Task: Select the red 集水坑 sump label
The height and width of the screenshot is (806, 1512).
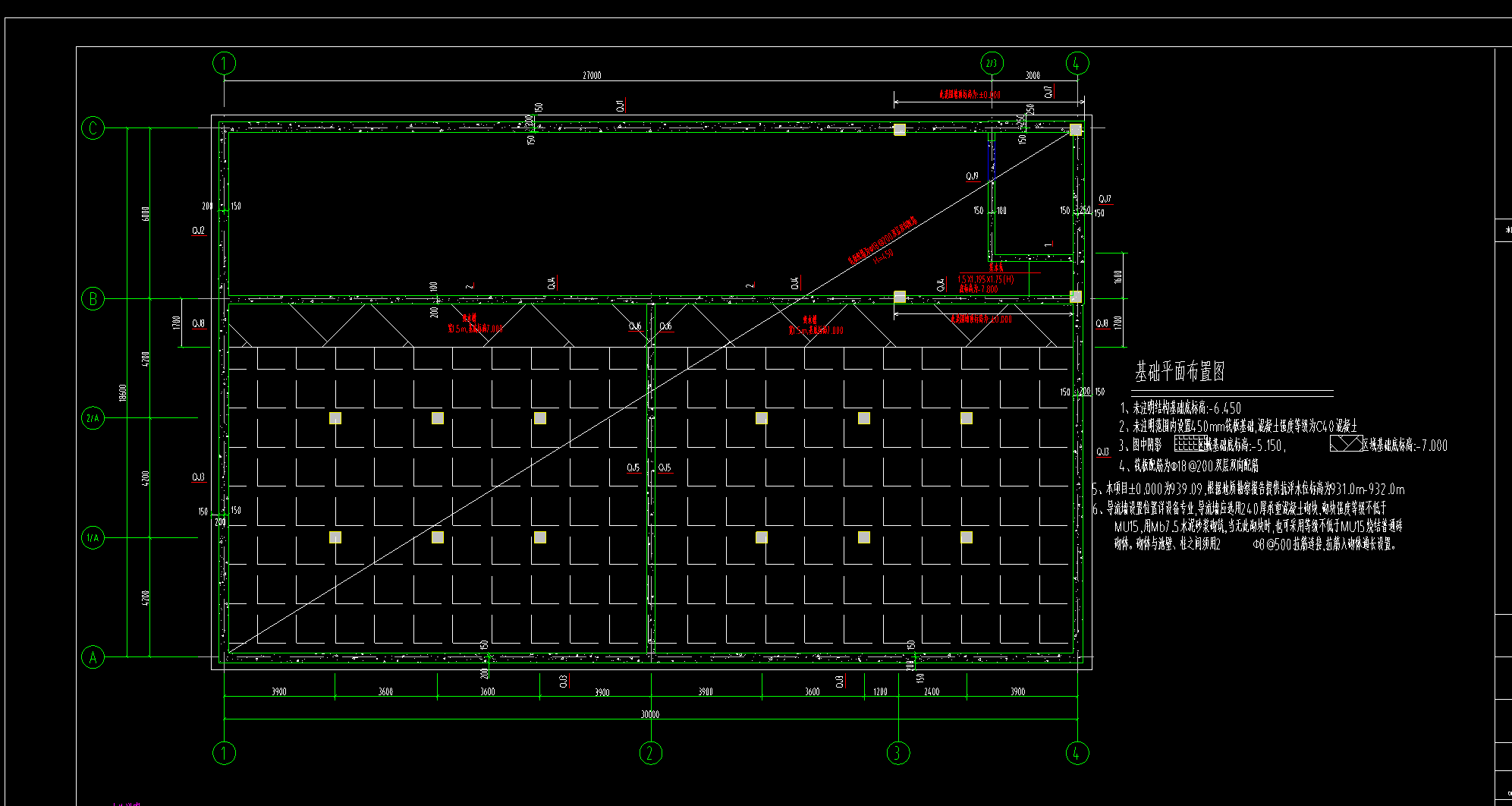Action: click(996, 268)
